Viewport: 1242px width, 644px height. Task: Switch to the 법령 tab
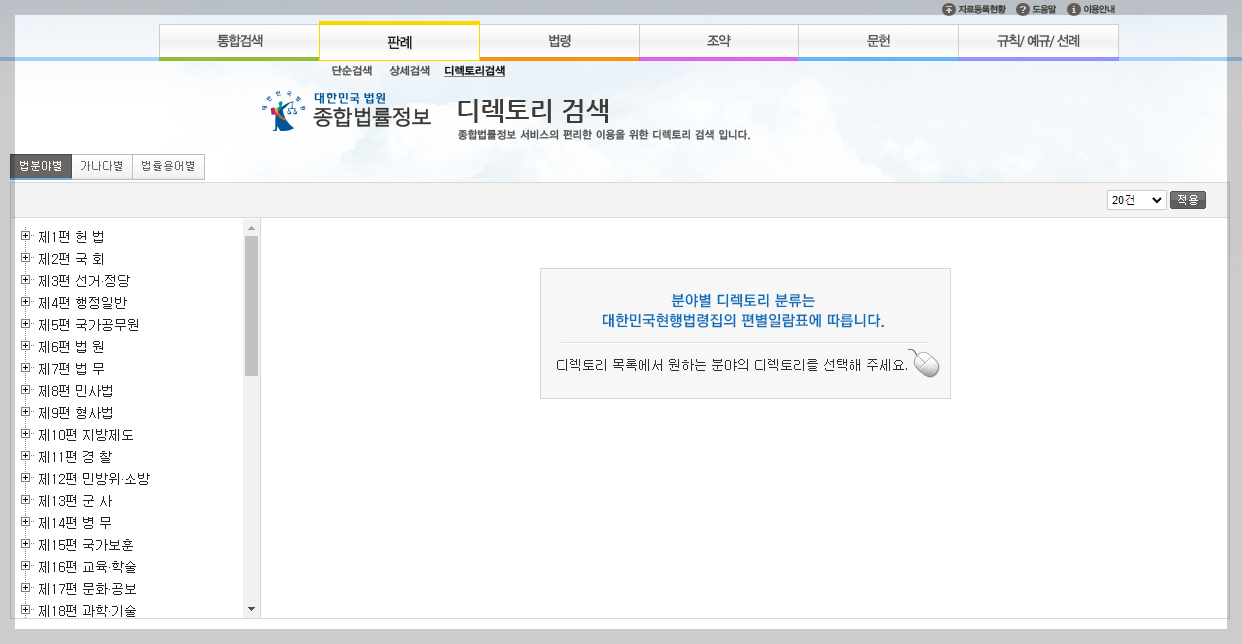click(x=558, y=42)
